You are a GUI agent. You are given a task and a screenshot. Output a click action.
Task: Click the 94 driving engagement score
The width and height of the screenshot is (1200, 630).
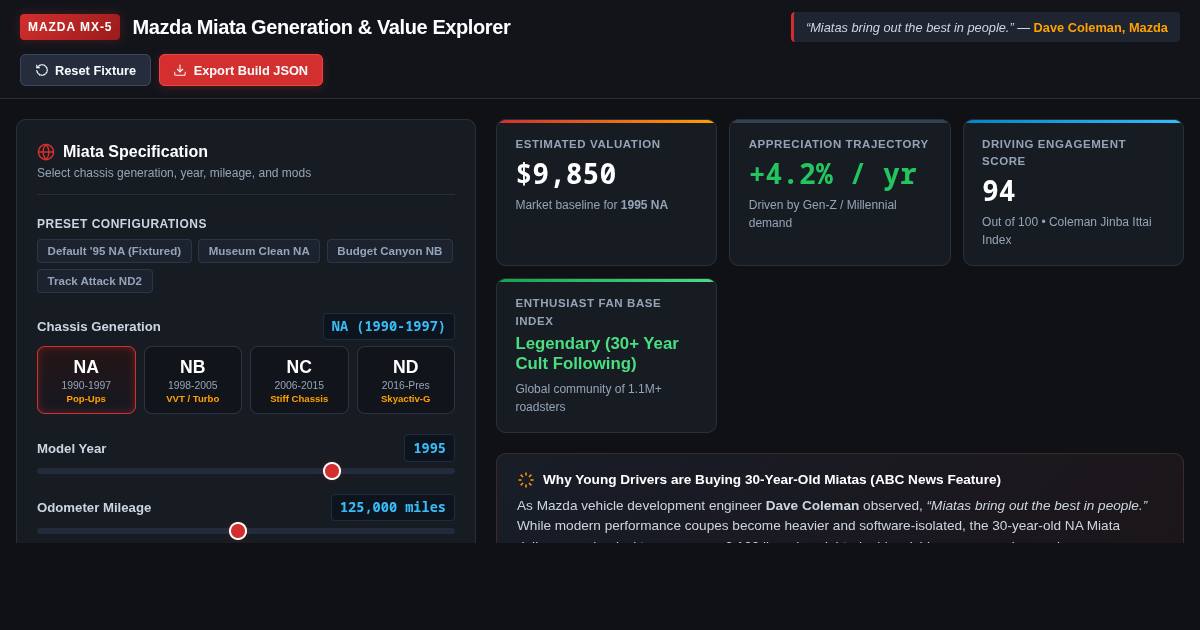(x=999, y=191)
